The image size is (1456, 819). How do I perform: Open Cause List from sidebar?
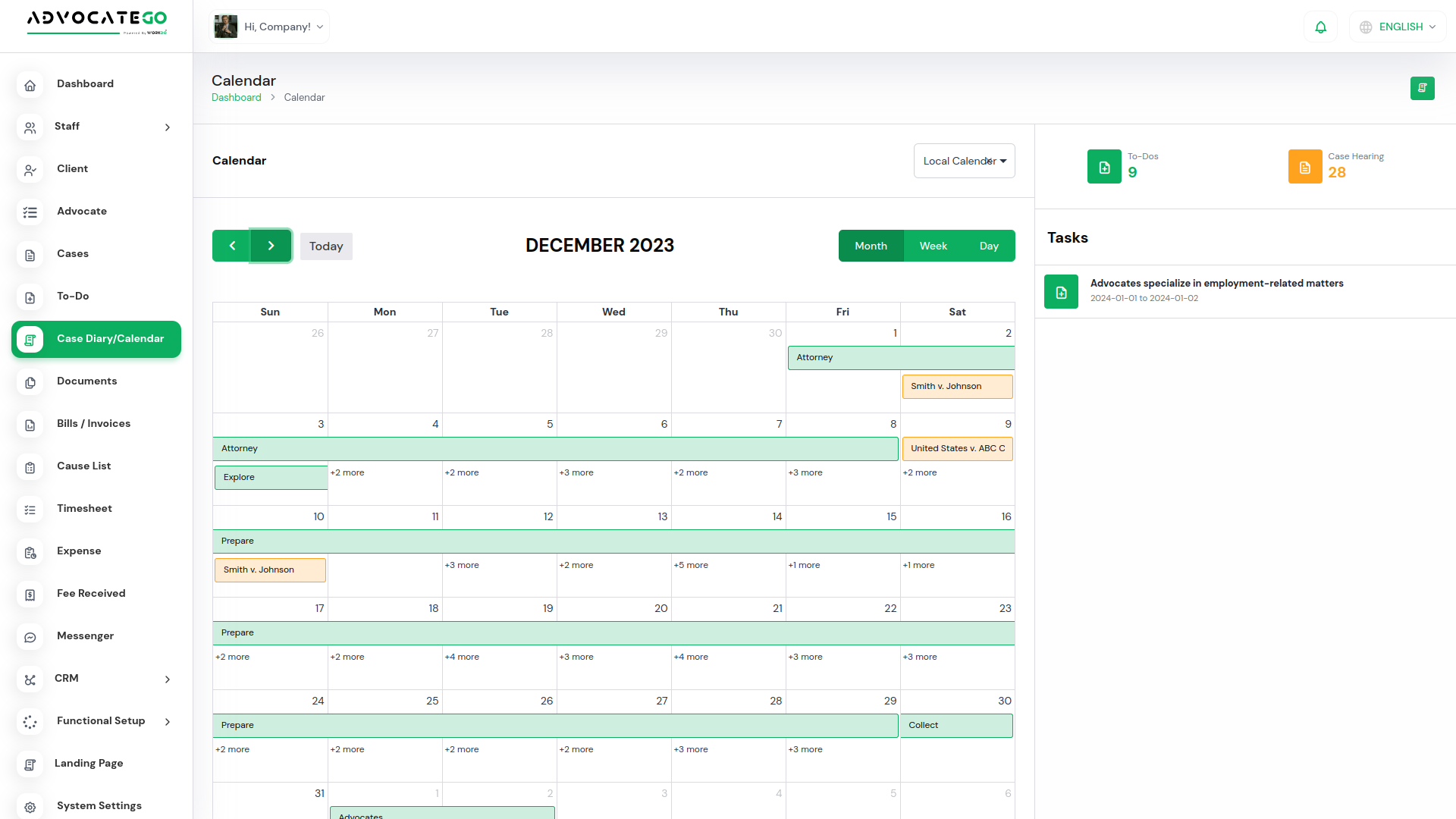83,466
